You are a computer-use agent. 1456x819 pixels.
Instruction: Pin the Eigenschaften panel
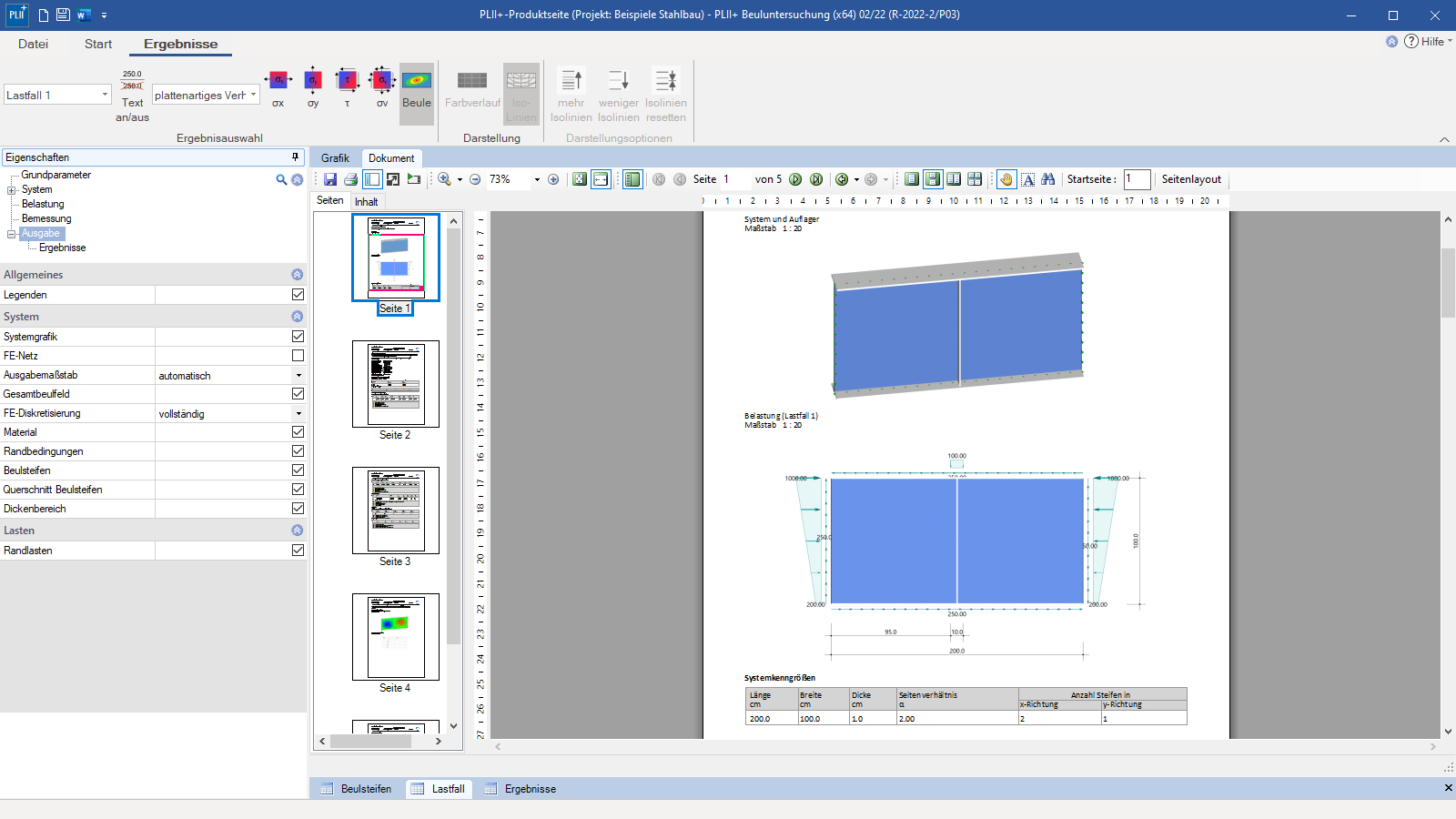coord(295,157)
